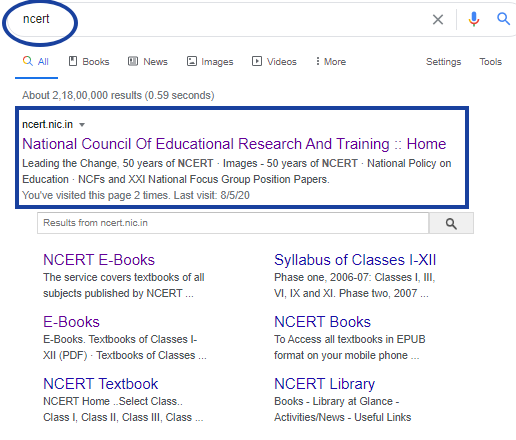516x440 pixels.
Task: Open the E-Books sitelink
Action: [x=71, y=322]
